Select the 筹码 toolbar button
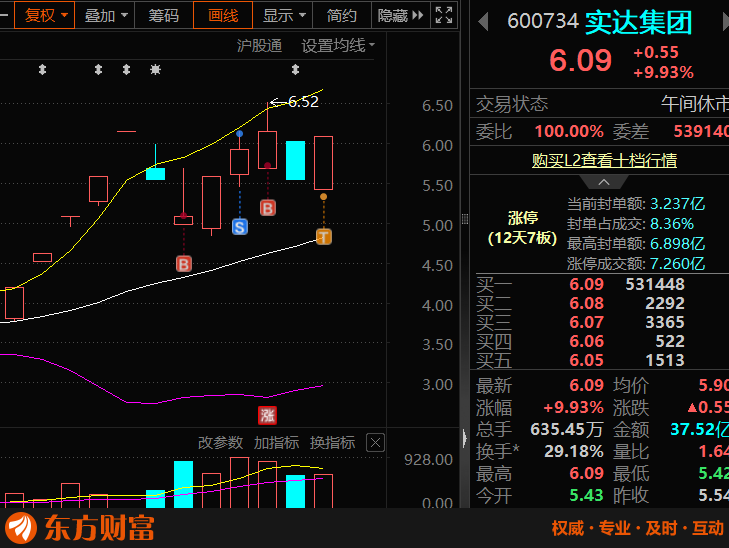The image size is (729, 548). pyautogui.click(x=164, y=15)
